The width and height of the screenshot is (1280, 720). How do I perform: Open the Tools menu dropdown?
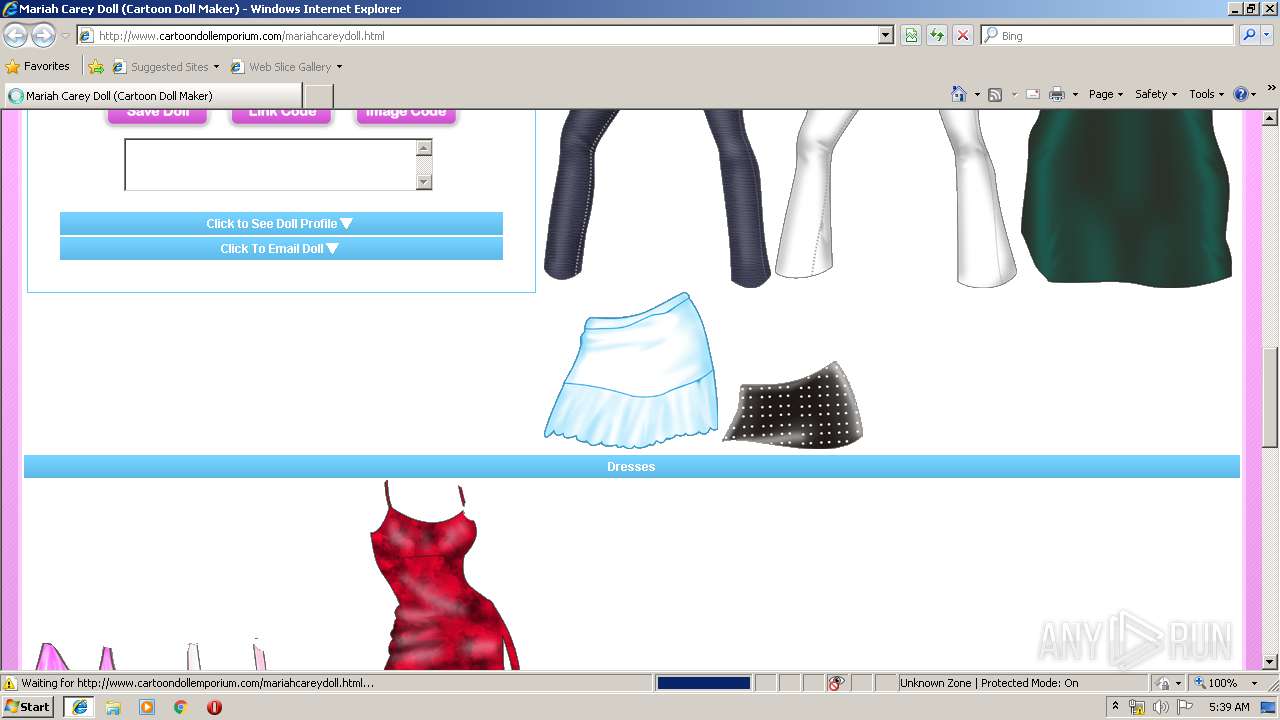1206,94
